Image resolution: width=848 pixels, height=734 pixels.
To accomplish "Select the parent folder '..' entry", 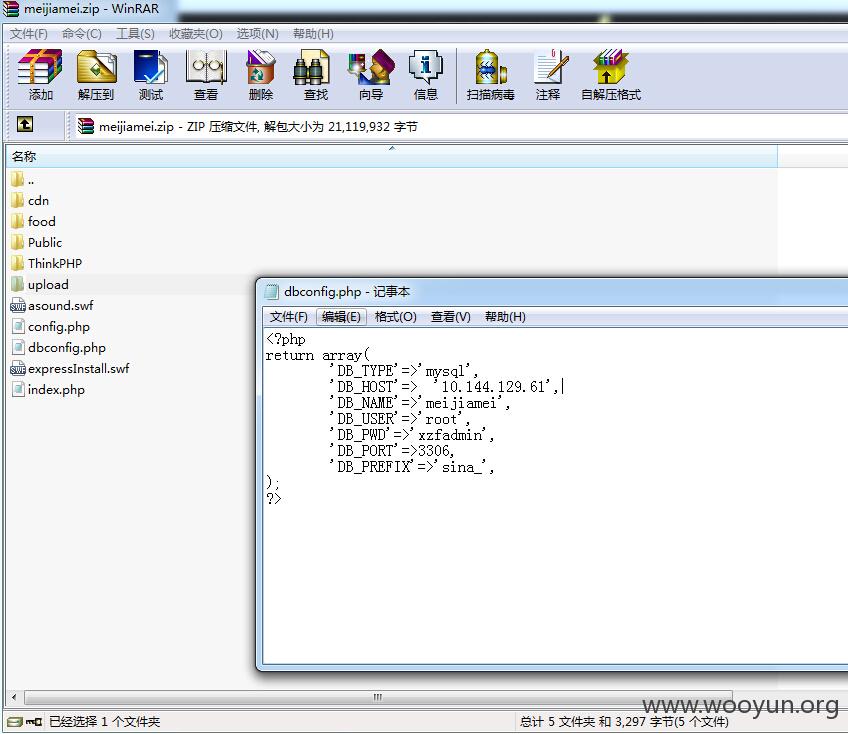I will tap(31, 180).
